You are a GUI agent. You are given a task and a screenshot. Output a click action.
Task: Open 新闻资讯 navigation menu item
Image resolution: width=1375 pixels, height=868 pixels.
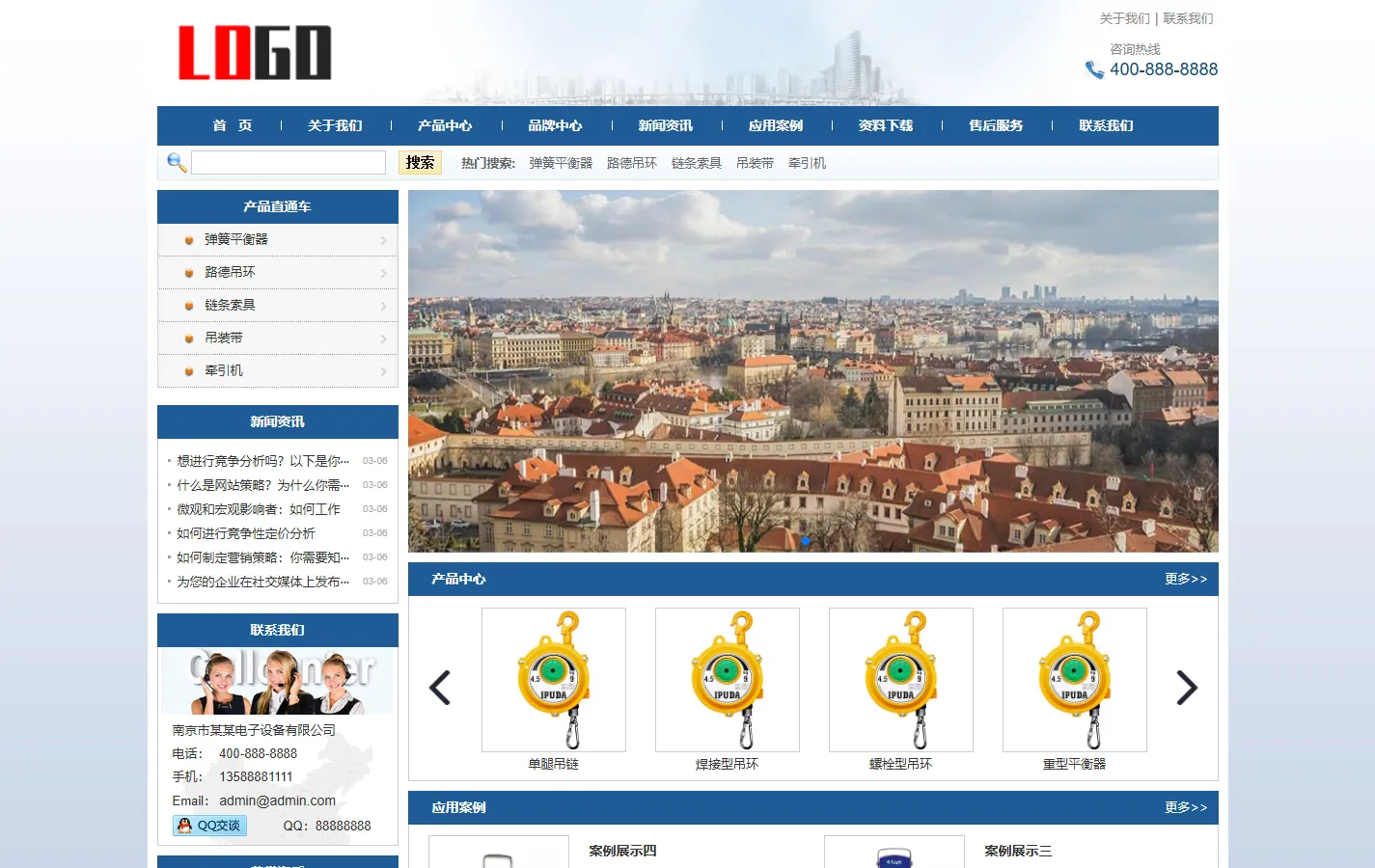[665, 125]
